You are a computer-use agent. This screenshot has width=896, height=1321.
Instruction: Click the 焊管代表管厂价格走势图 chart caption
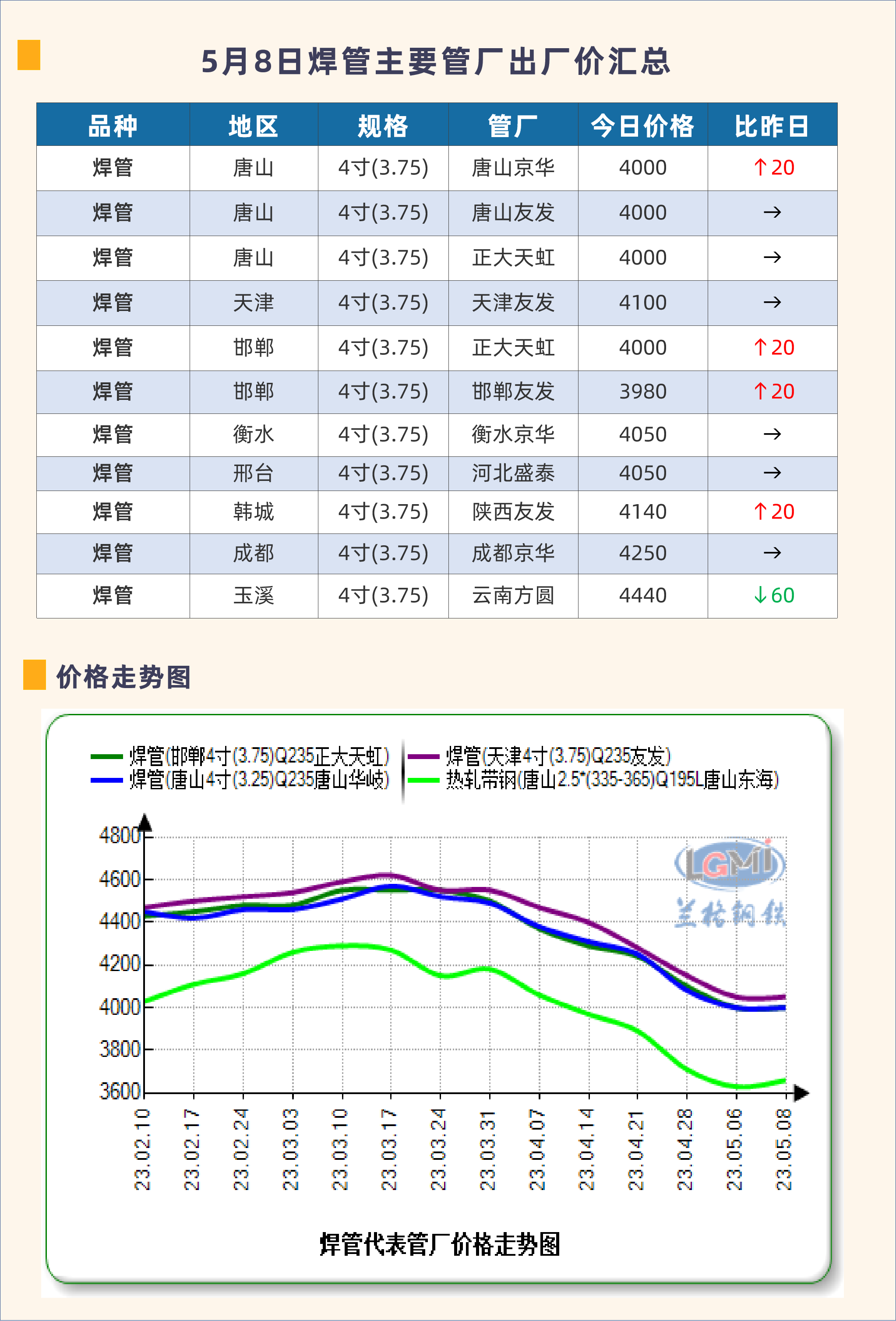(439, 1244)
